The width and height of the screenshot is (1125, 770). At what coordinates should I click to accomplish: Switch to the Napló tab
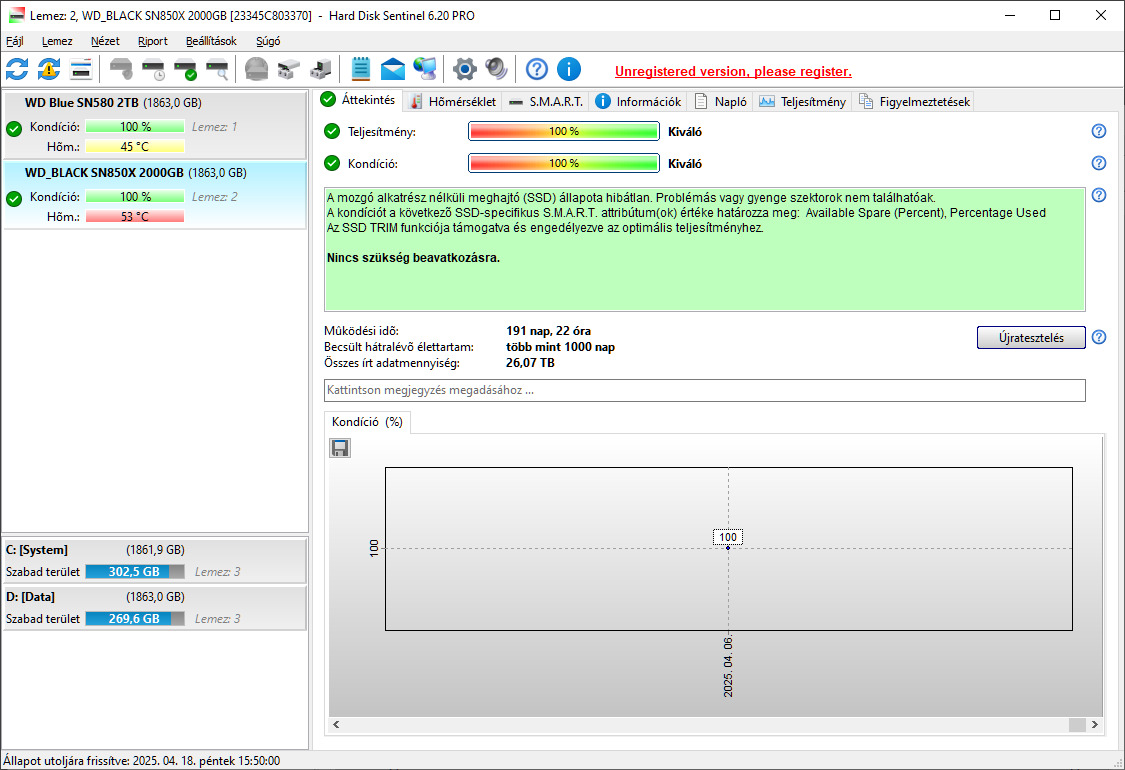pos(720,102)
